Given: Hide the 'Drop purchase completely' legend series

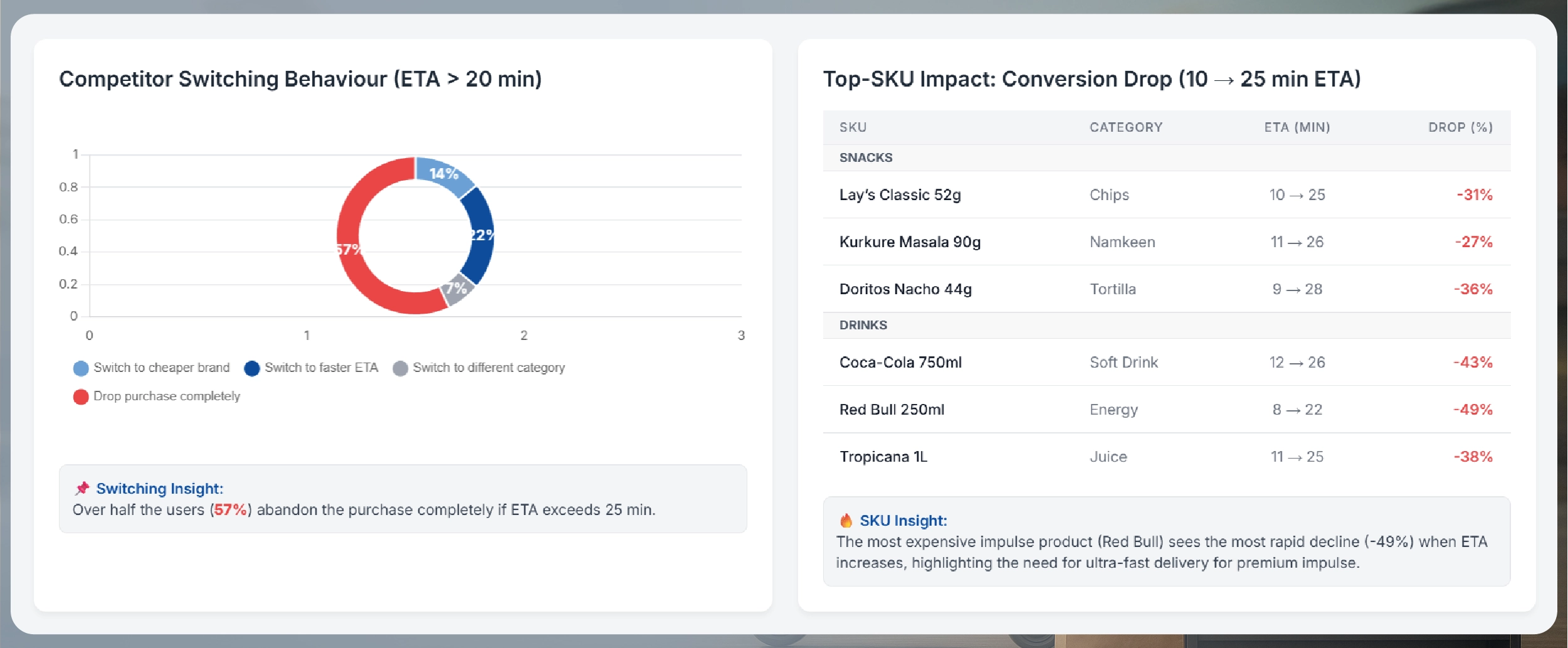Looking at the screenshot, I should (156, 396).
